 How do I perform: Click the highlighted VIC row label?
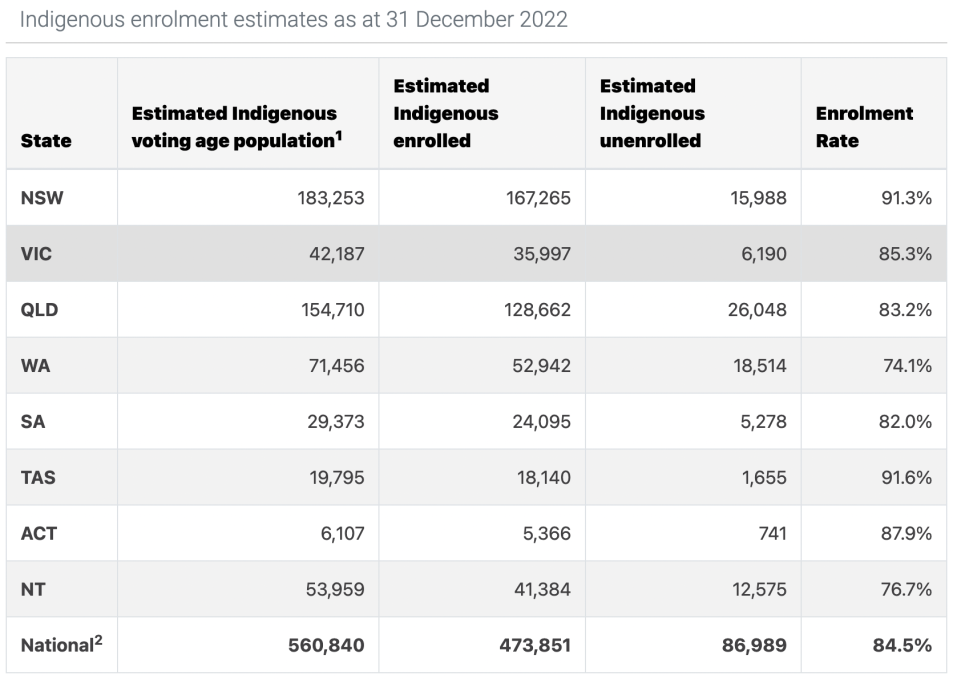36,254
